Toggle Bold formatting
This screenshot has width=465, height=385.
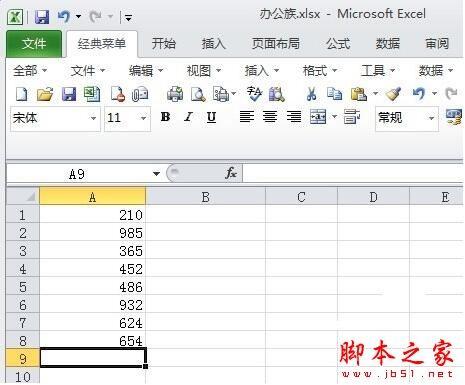pyautogui.click(x=165, y=117)
